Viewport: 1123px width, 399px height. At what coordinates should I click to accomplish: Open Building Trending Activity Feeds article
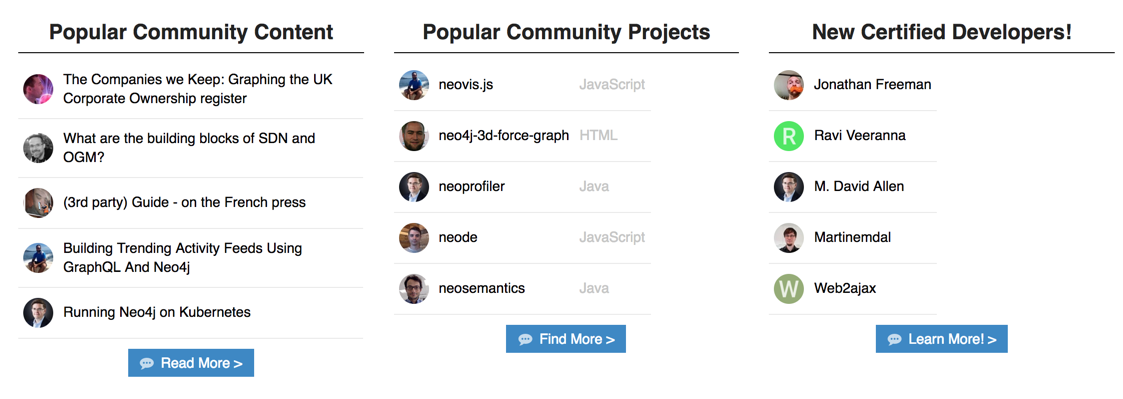[183, 258]
